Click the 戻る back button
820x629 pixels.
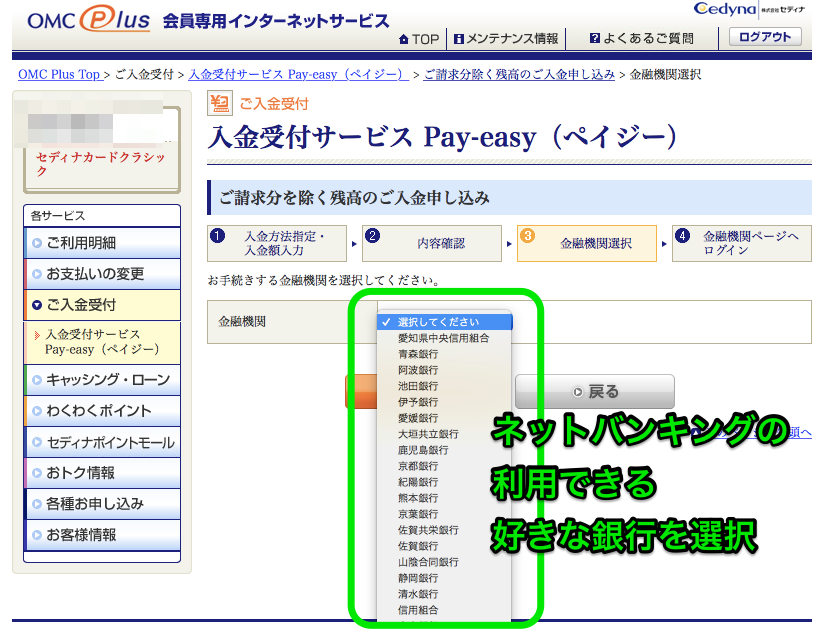[x=595, y=391]
